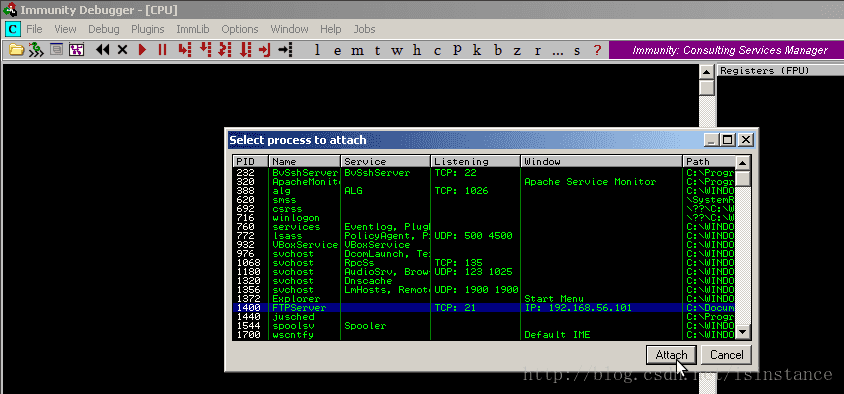Screen dimensions: 844x394
Task: Sort process list by PID column
Action: point(250,161)
